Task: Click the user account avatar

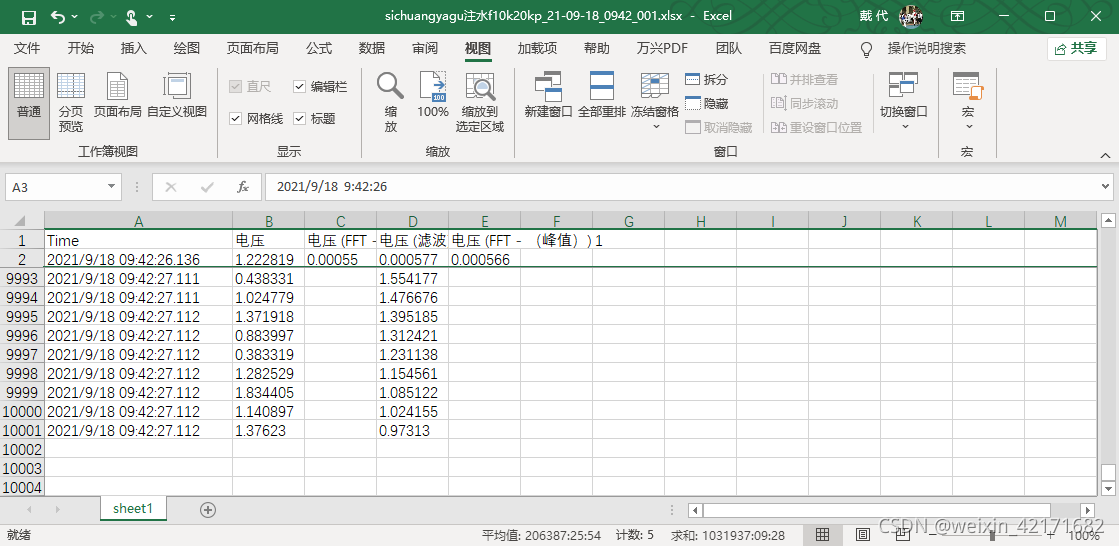Action: coord(911,16)
